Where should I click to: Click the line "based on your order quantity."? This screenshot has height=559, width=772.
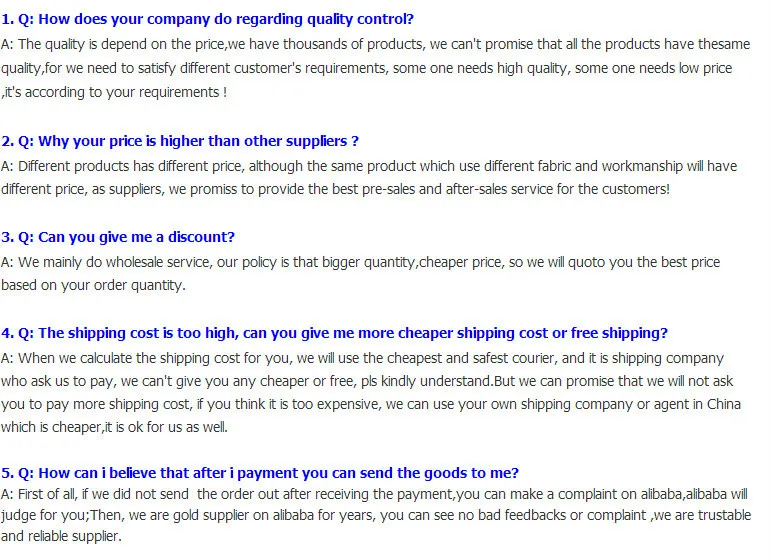(x=93, y=285)
